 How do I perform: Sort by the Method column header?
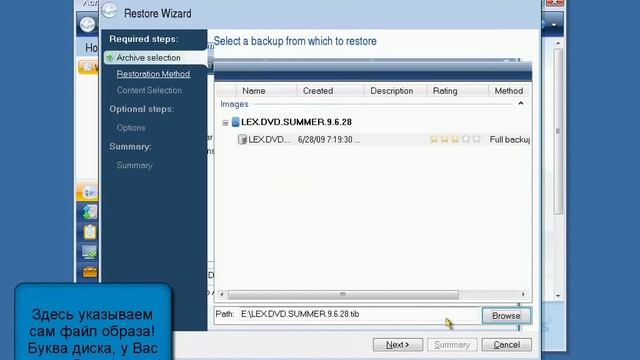509,91
